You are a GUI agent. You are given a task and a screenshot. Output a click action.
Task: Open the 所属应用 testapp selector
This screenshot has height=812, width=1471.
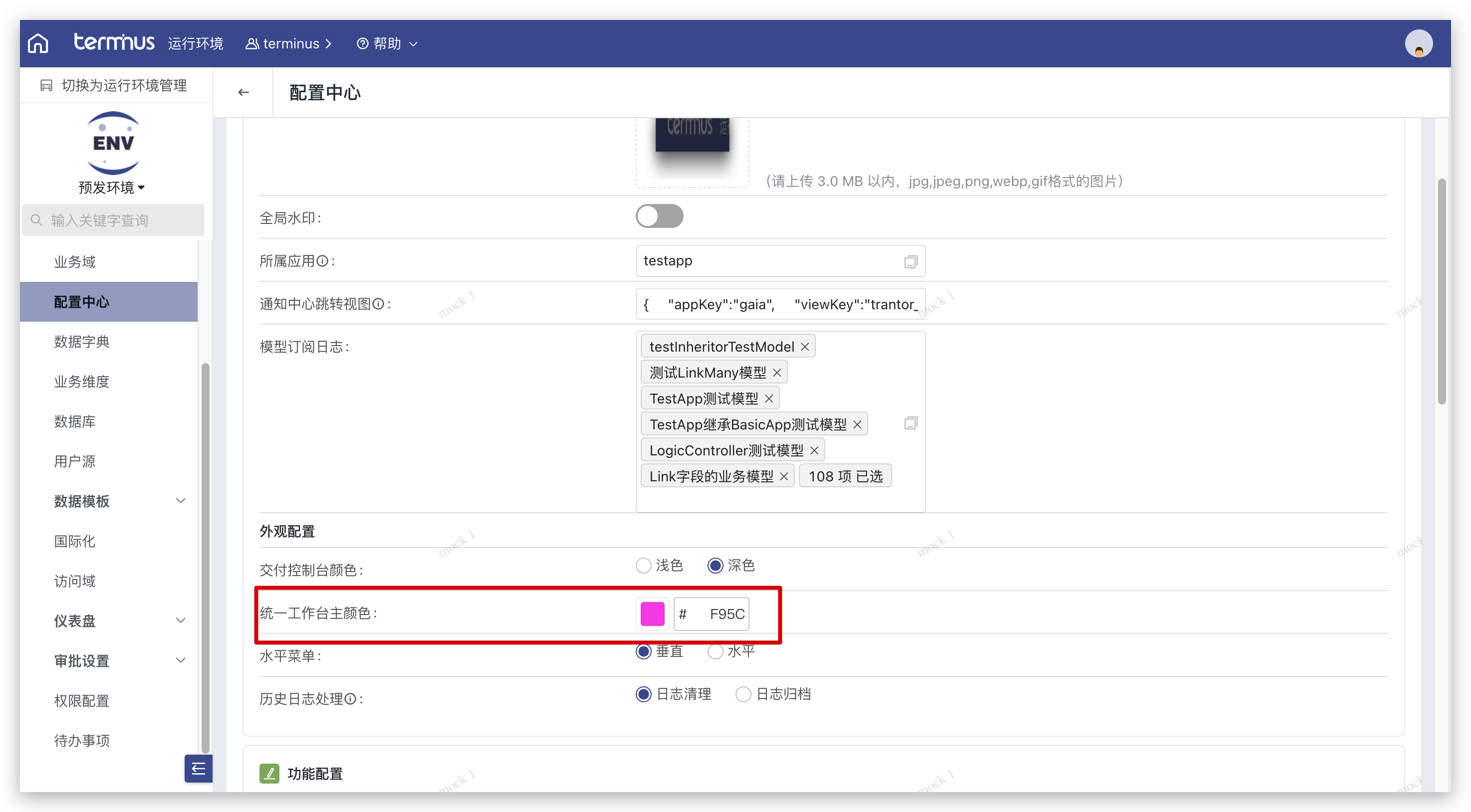click(x=780, y=261)
